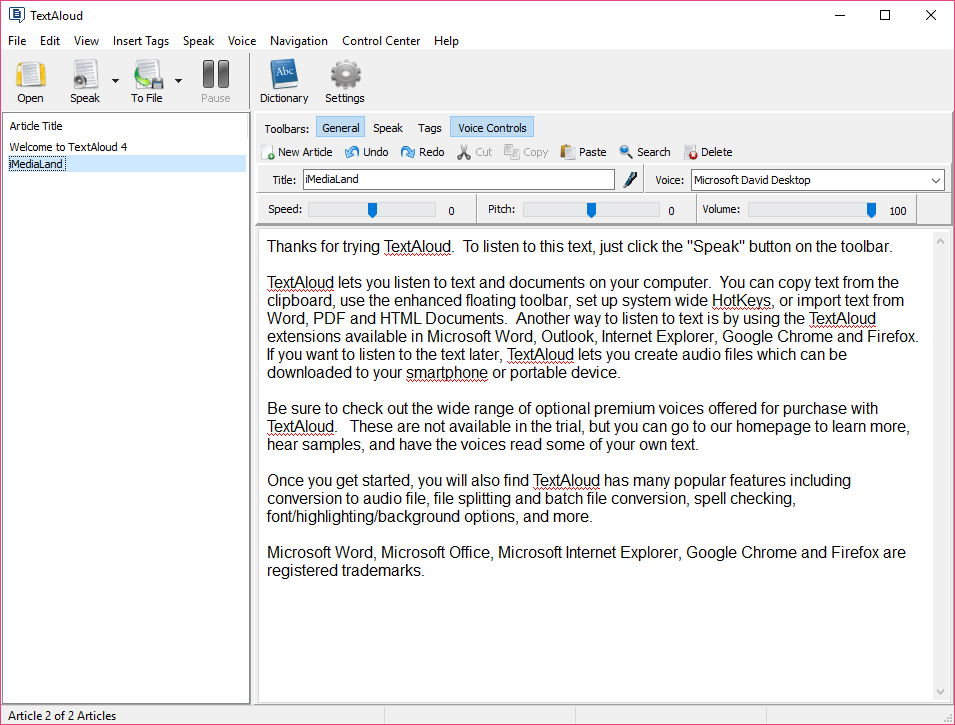Open the Speak menu
This screenshot has width=955, height=725.
point(199,41)
